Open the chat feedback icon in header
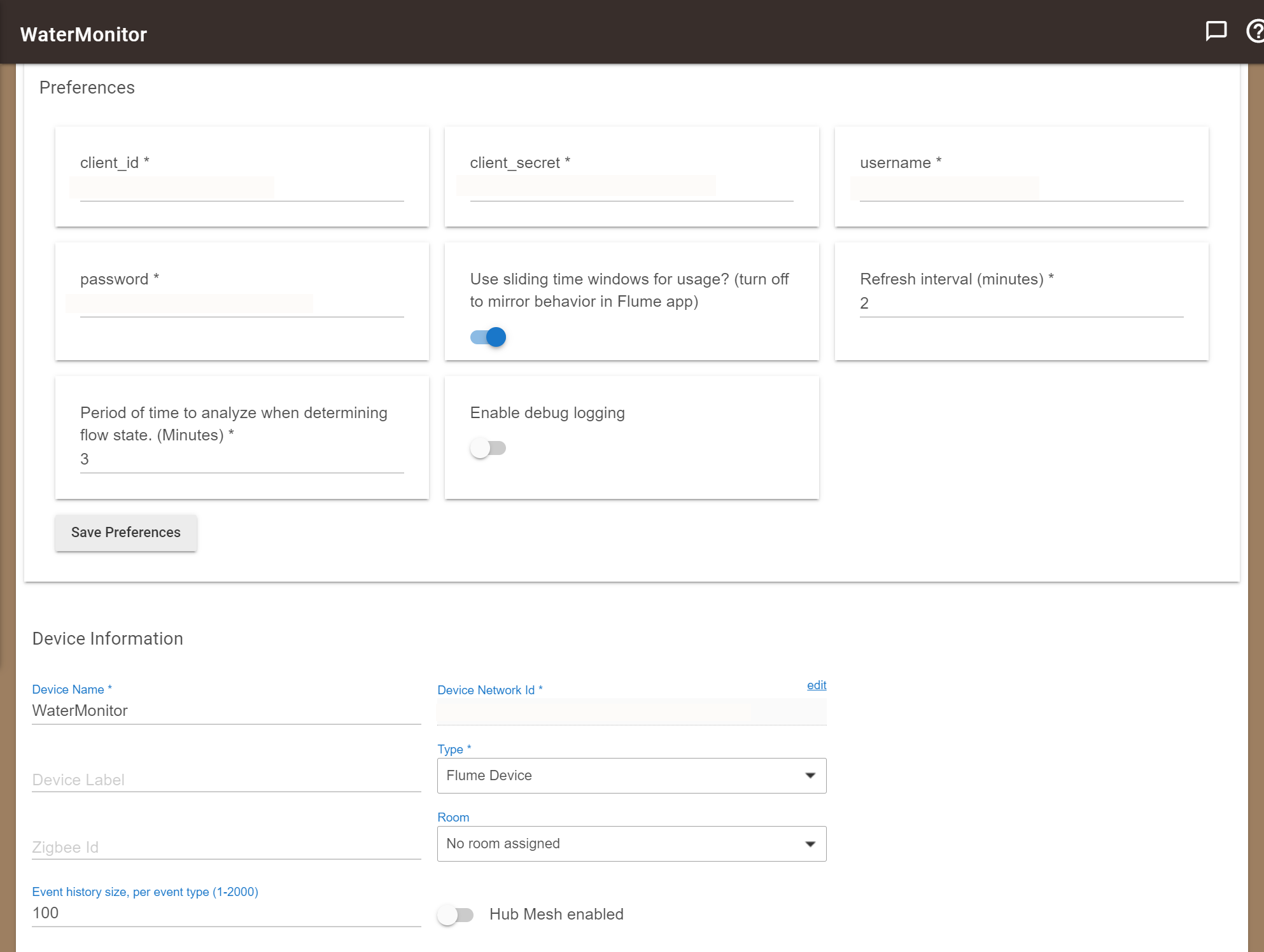 [x=1216, y=31]
